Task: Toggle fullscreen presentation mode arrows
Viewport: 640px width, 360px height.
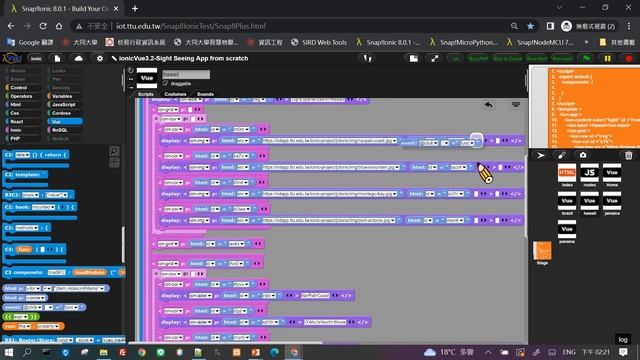Action: (x=435, y=58)
